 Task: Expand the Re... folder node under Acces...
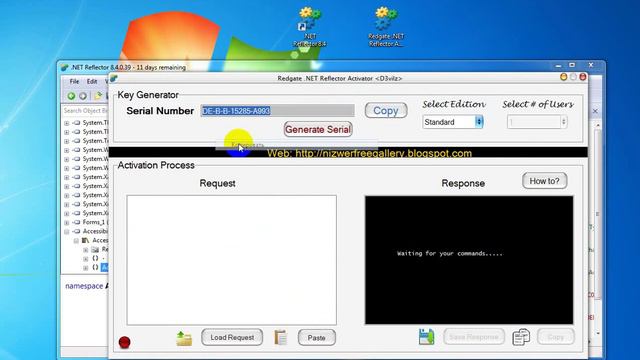(85, 249)
